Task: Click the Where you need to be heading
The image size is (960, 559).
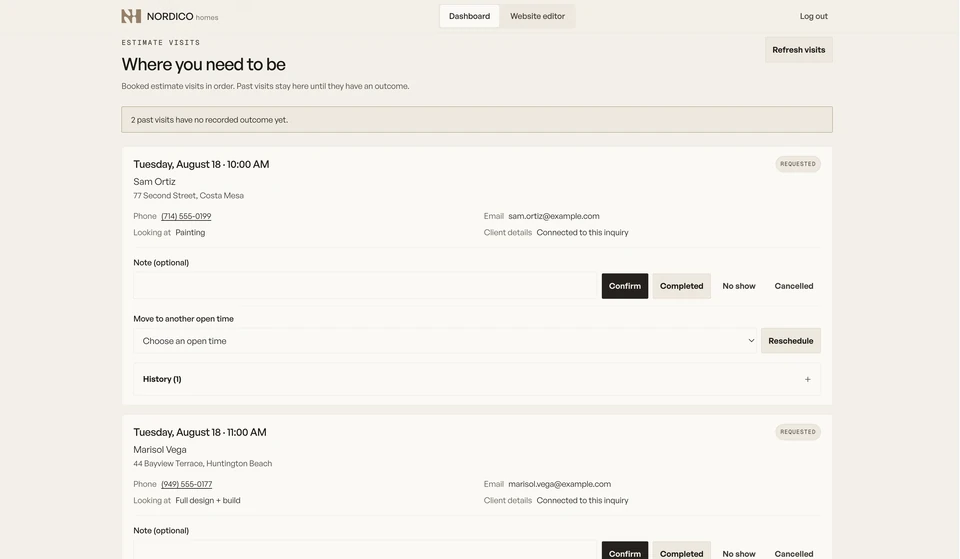Action: (x=203, y=64)
